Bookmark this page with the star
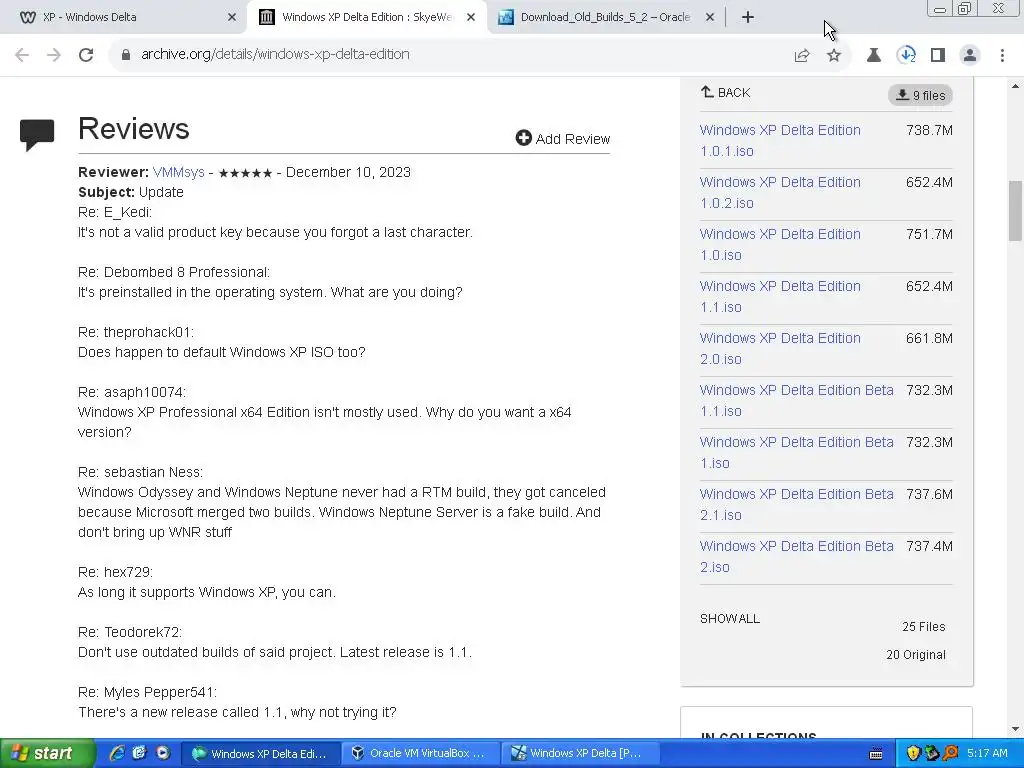 pyautogui.click(x=834, y=55)
